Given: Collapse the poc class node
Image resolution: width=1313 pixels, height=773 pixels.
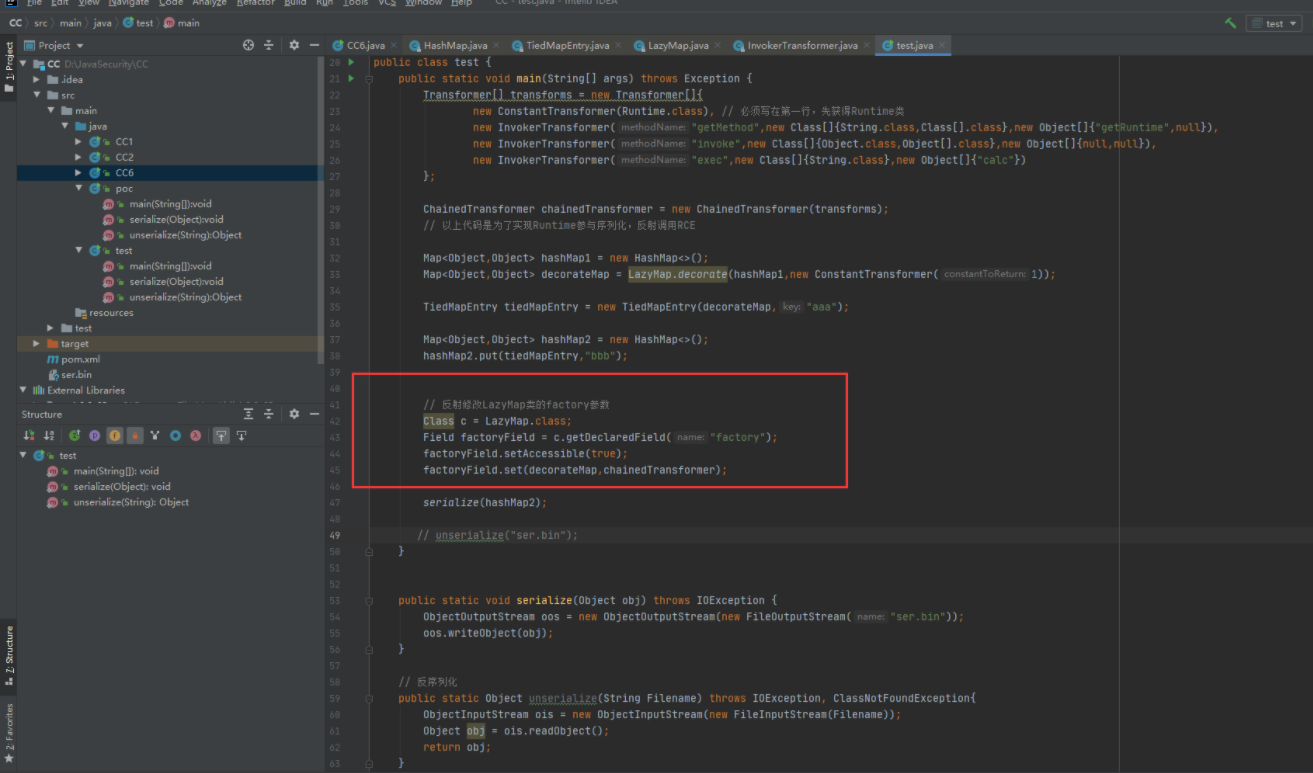Looking at the screenshot, I should click(x=79, y=188).
